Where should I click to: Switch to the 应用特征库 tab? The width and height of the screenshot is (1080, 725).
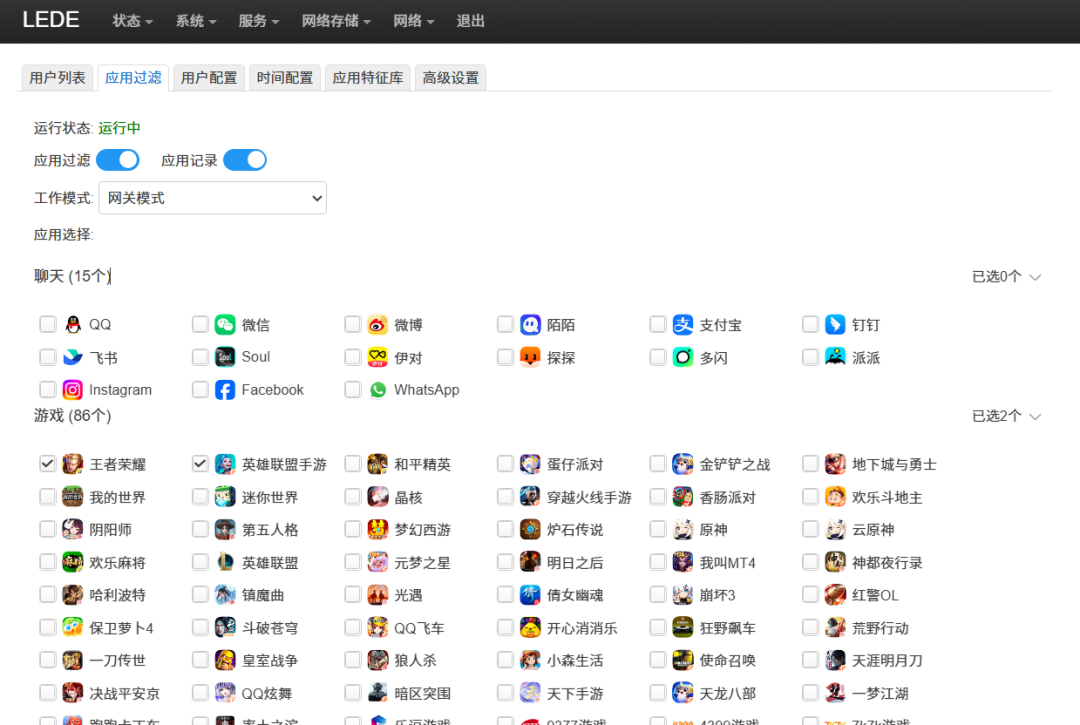pos(367,77)
